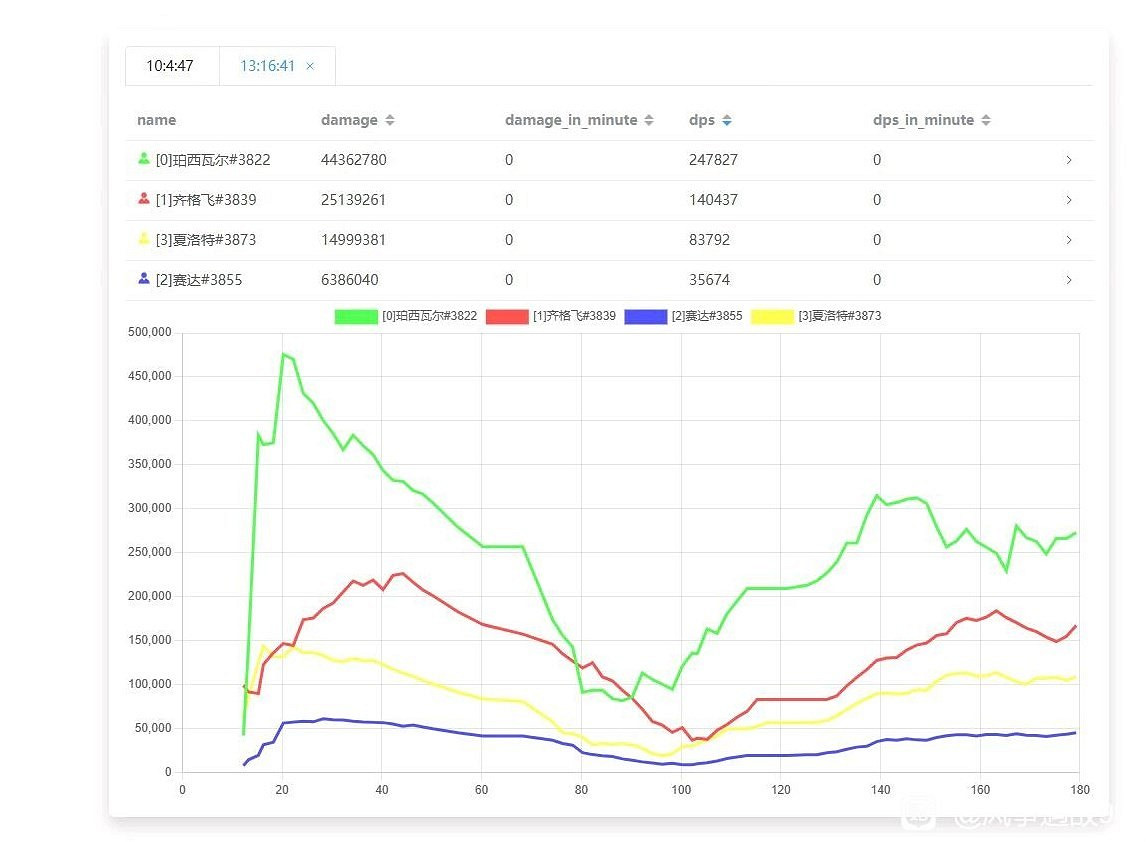Click red player icon for 齐格飞#3839
Viewport: 1146px width, 842px height.
click(x=144, y=199)
